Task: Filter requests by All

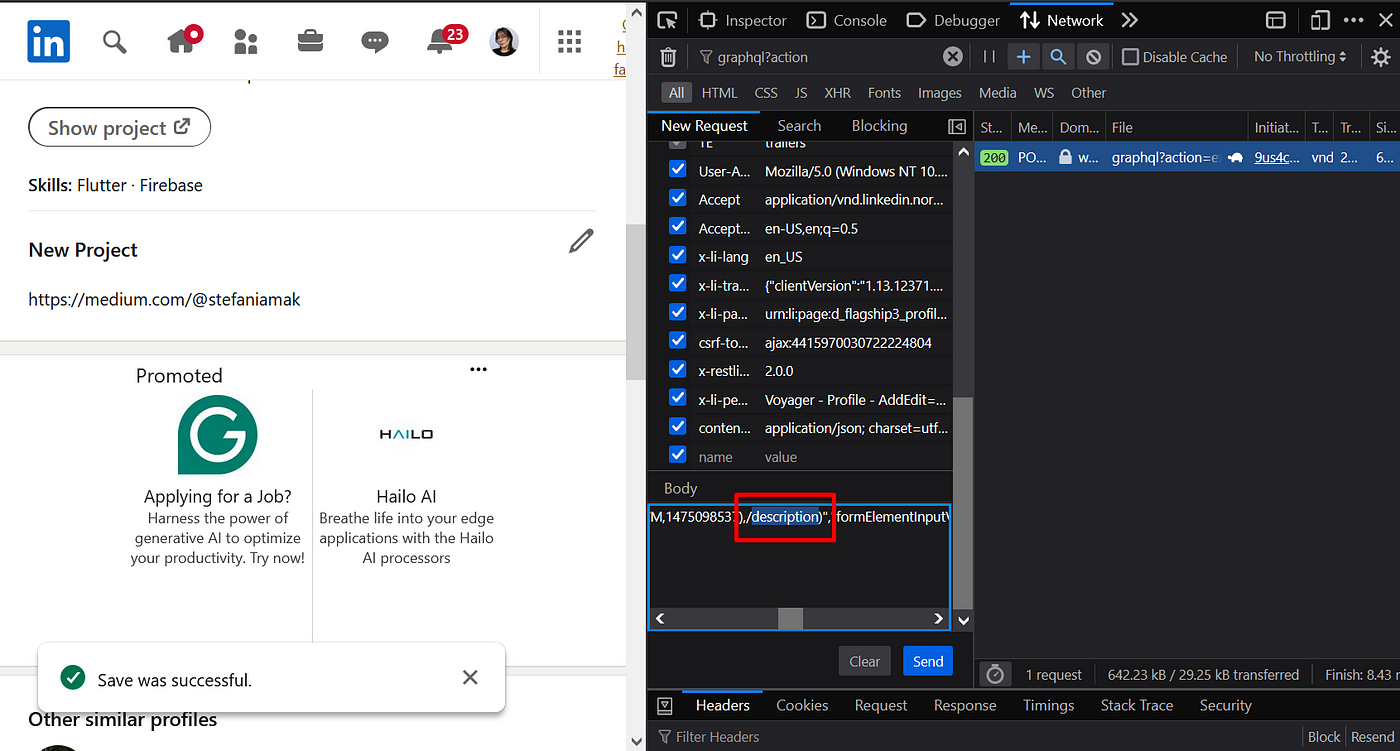Action: 677,93
